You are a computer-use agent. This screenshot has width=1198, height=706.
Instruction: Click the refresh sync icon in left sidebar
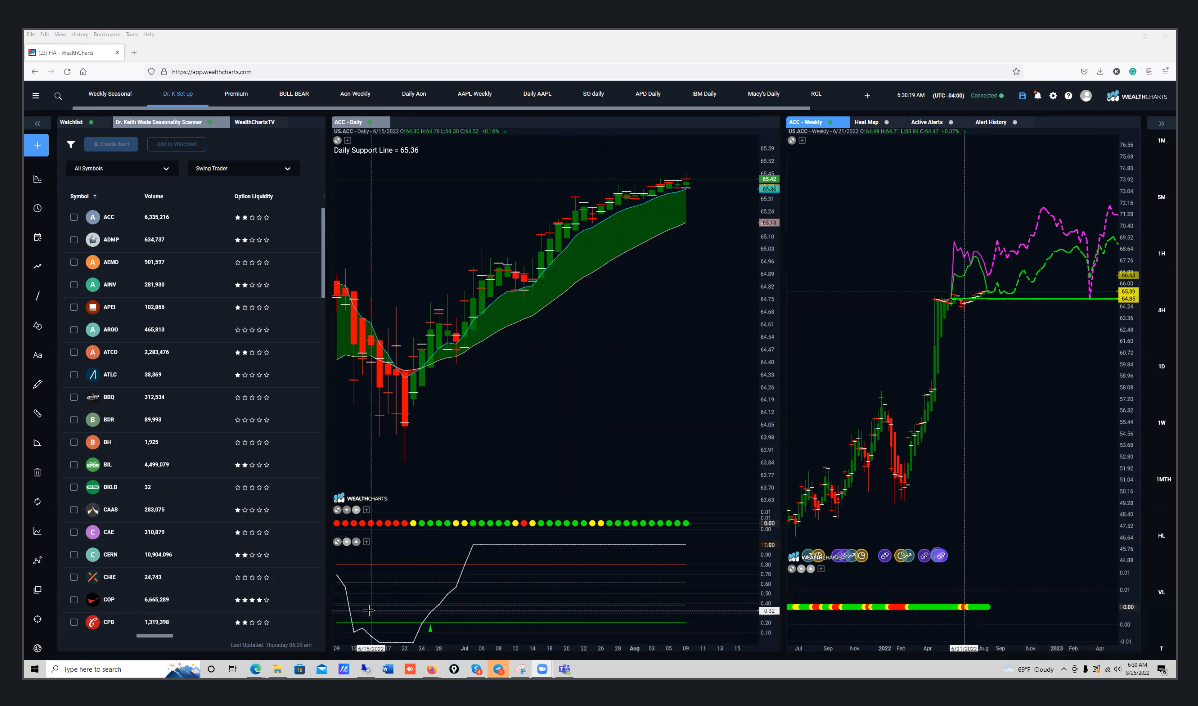37,501
